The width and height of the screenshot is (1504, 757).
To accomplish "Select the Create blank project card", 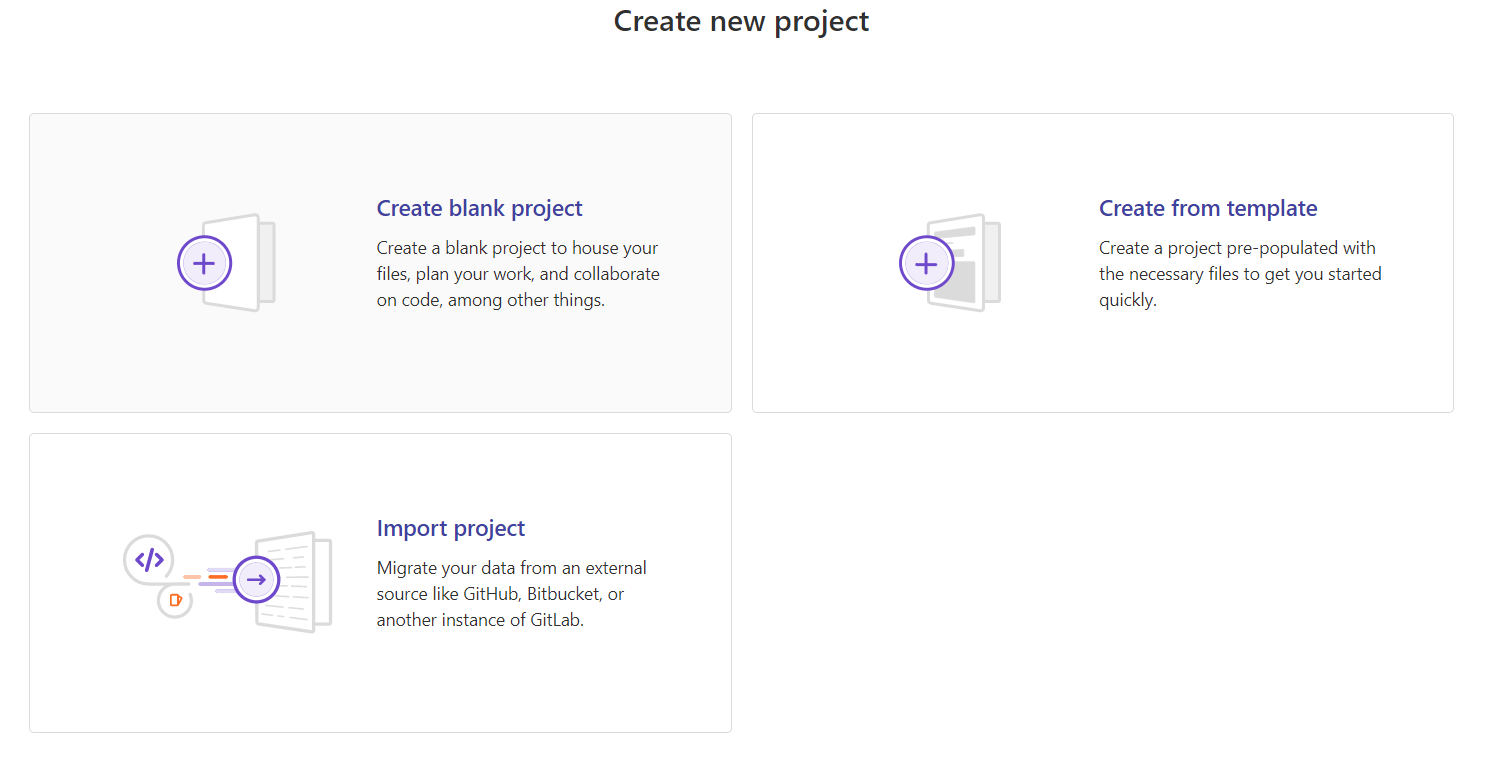I will pyautogui.click(x=380, y=262).
